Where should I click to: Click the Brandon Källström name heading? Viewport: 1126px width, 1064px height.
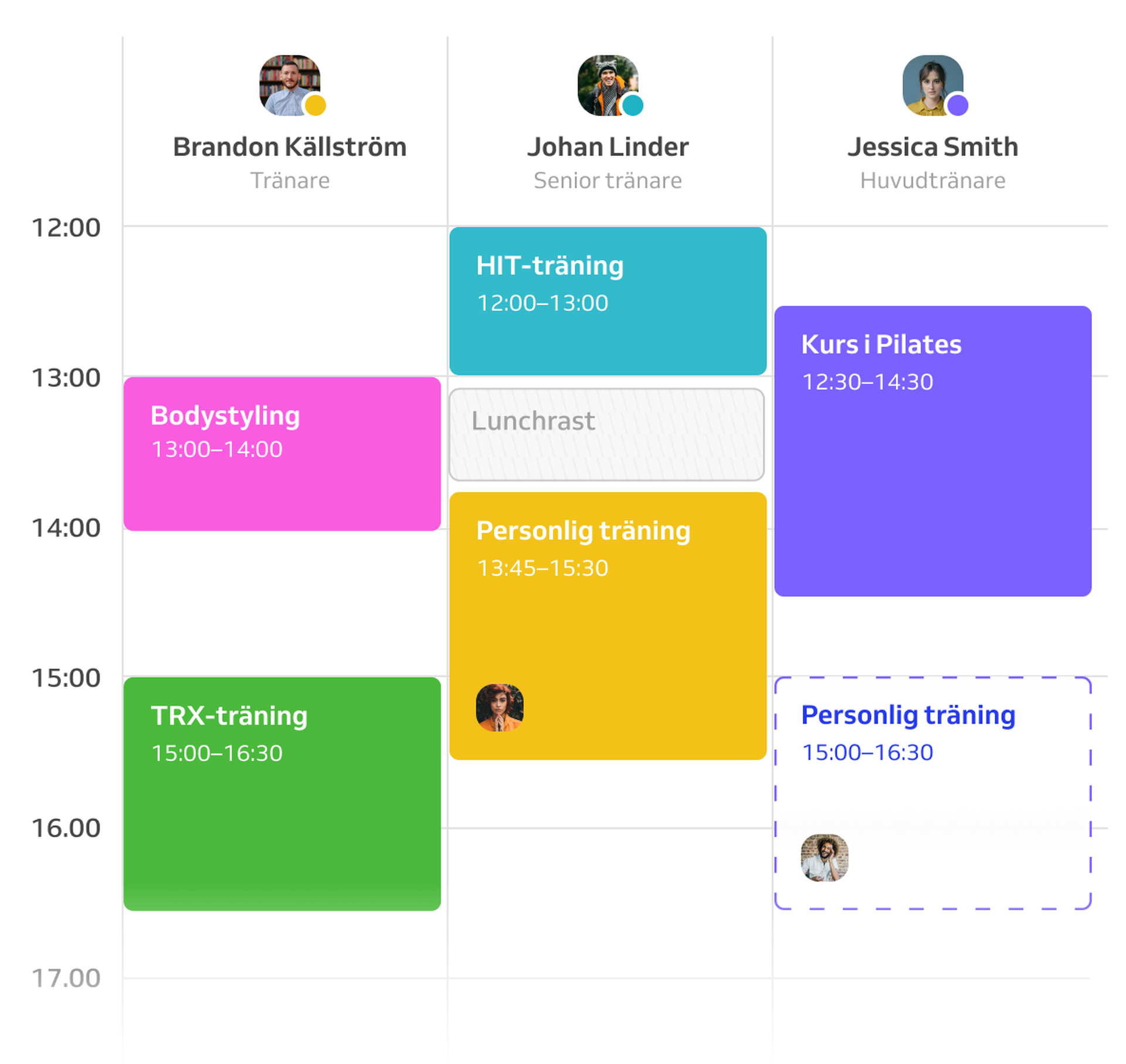290,147
